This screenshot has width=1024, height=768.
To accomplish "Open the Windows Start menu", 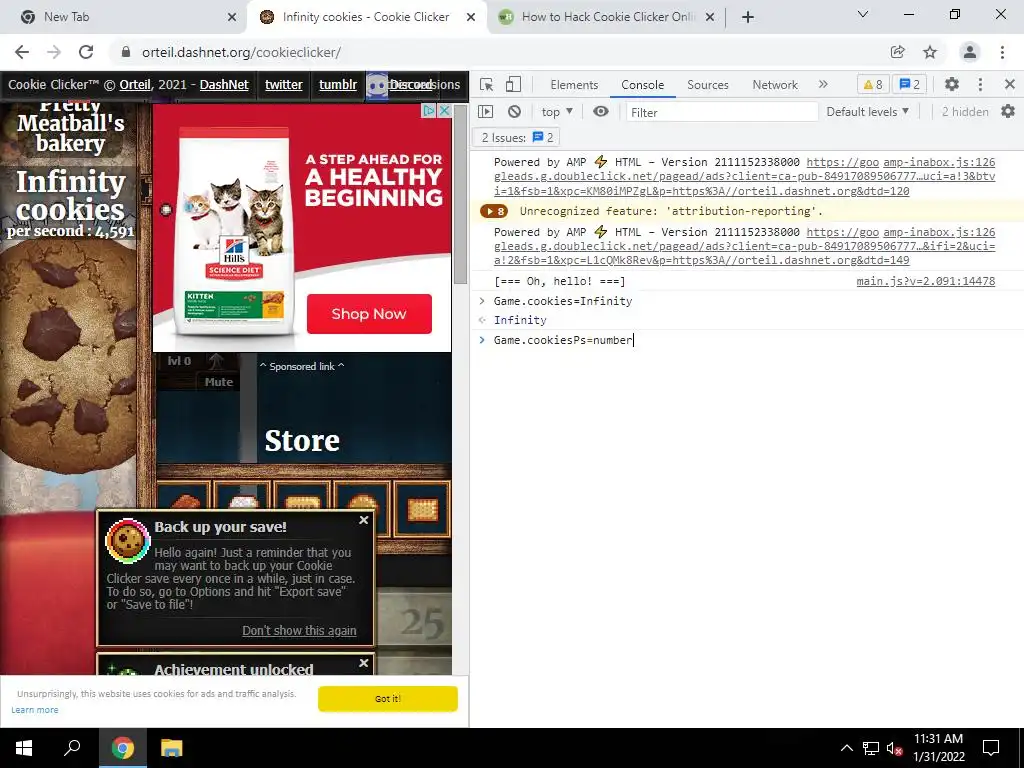I will click(x=24, y=748).
